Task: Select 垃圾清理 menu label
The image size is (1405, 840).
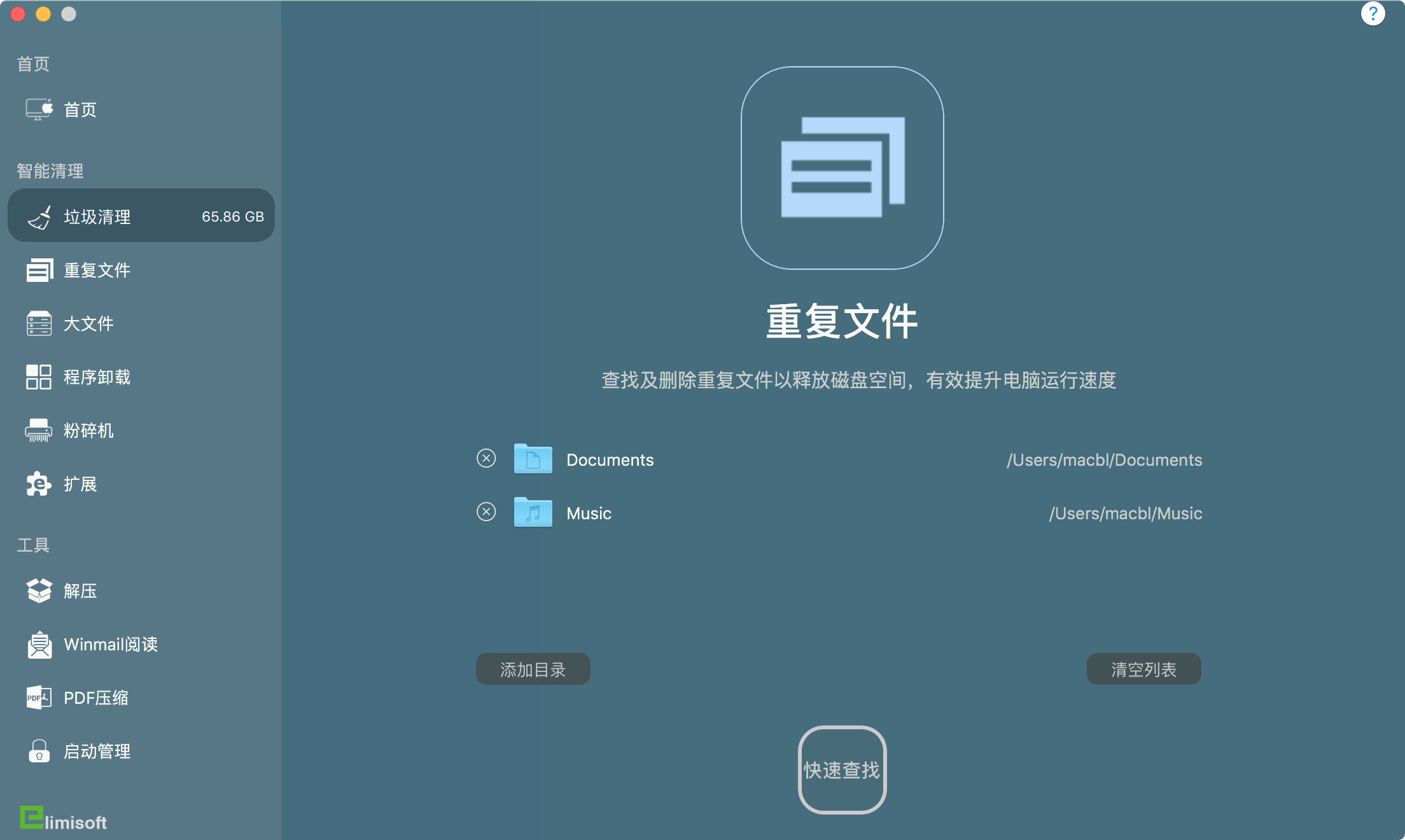Action: click(97, 217)
